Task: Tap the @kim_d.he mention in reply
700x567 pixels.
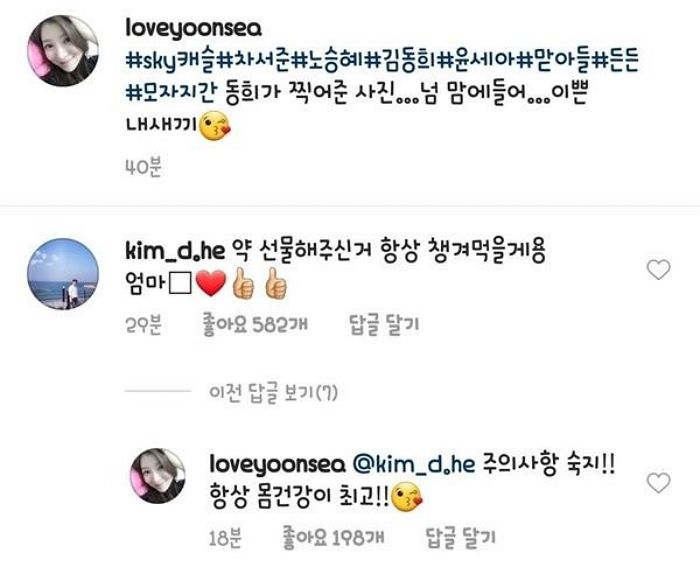Action: point(414,465)
